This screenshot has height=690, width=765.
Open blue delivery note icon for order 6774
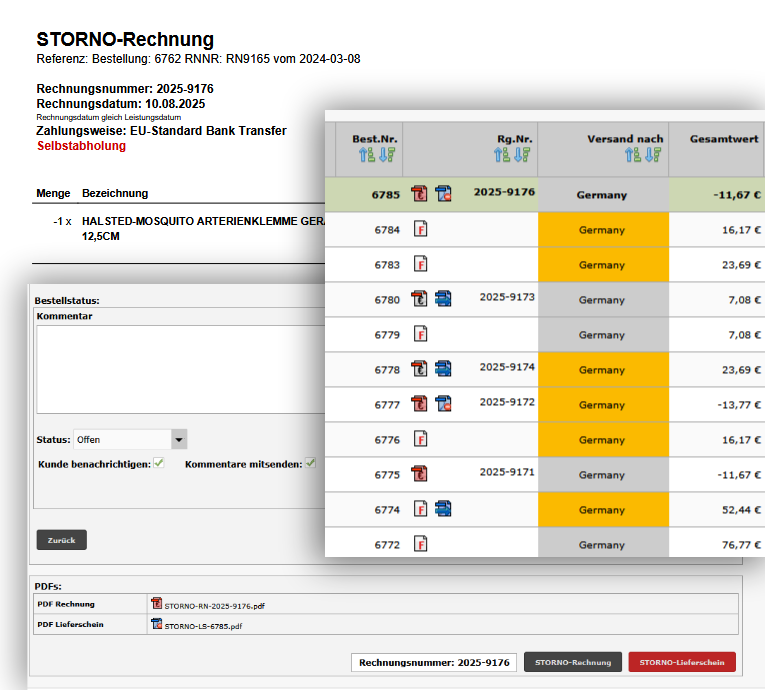click(443, 510)
